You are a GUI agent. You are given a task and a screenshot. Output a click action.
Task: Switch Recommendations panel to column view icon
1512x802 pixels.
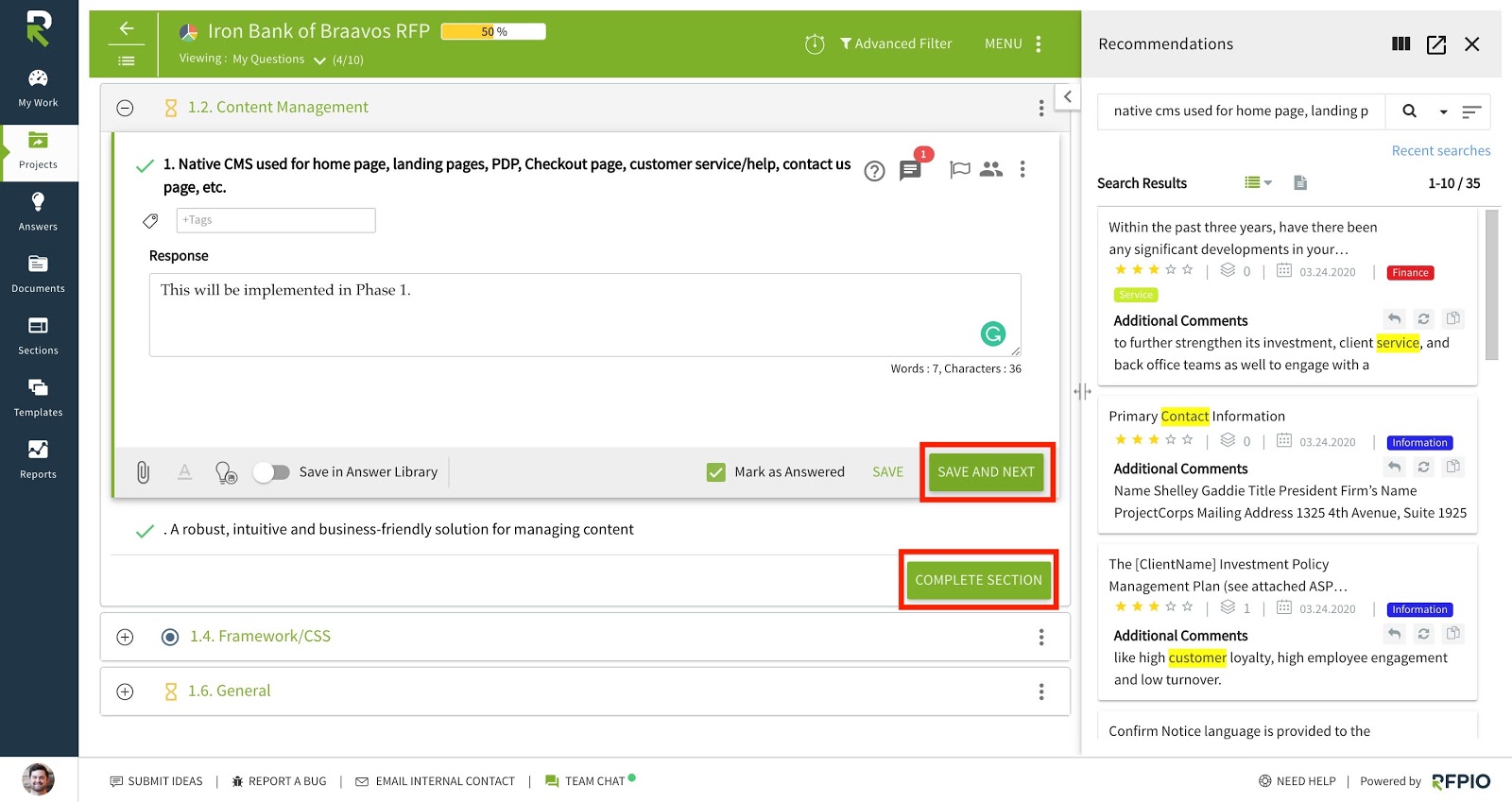(x=1401, y=44)
